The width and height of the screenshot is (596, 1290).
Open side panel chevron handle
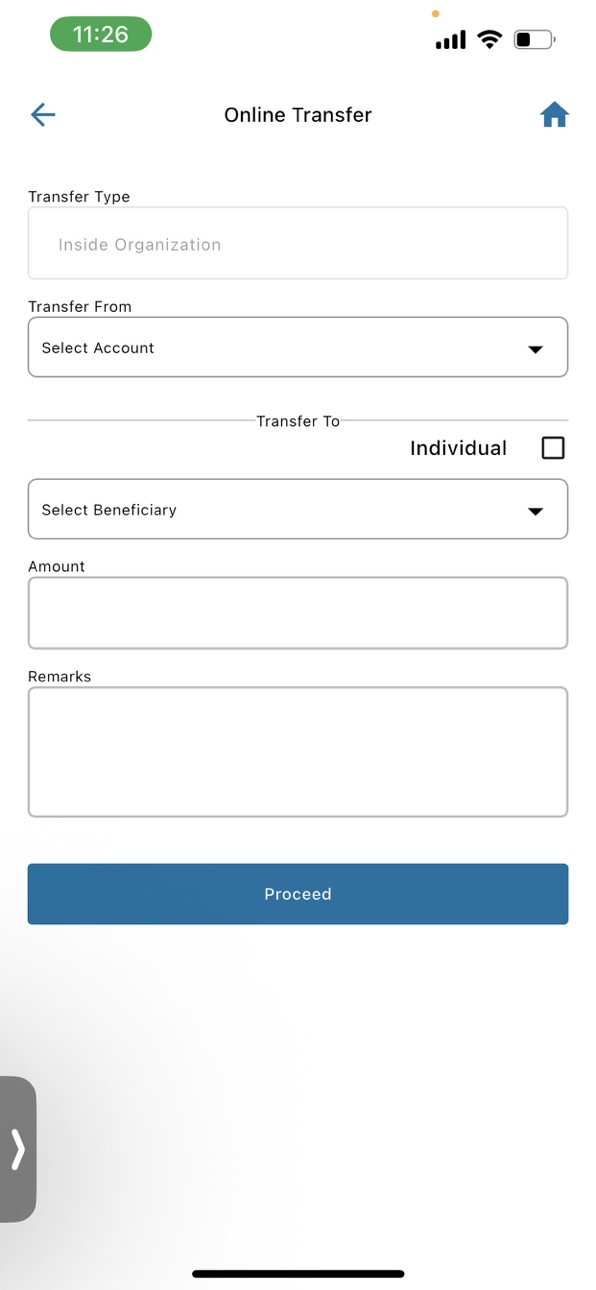pyautogui.click(x=18, y=1149)
